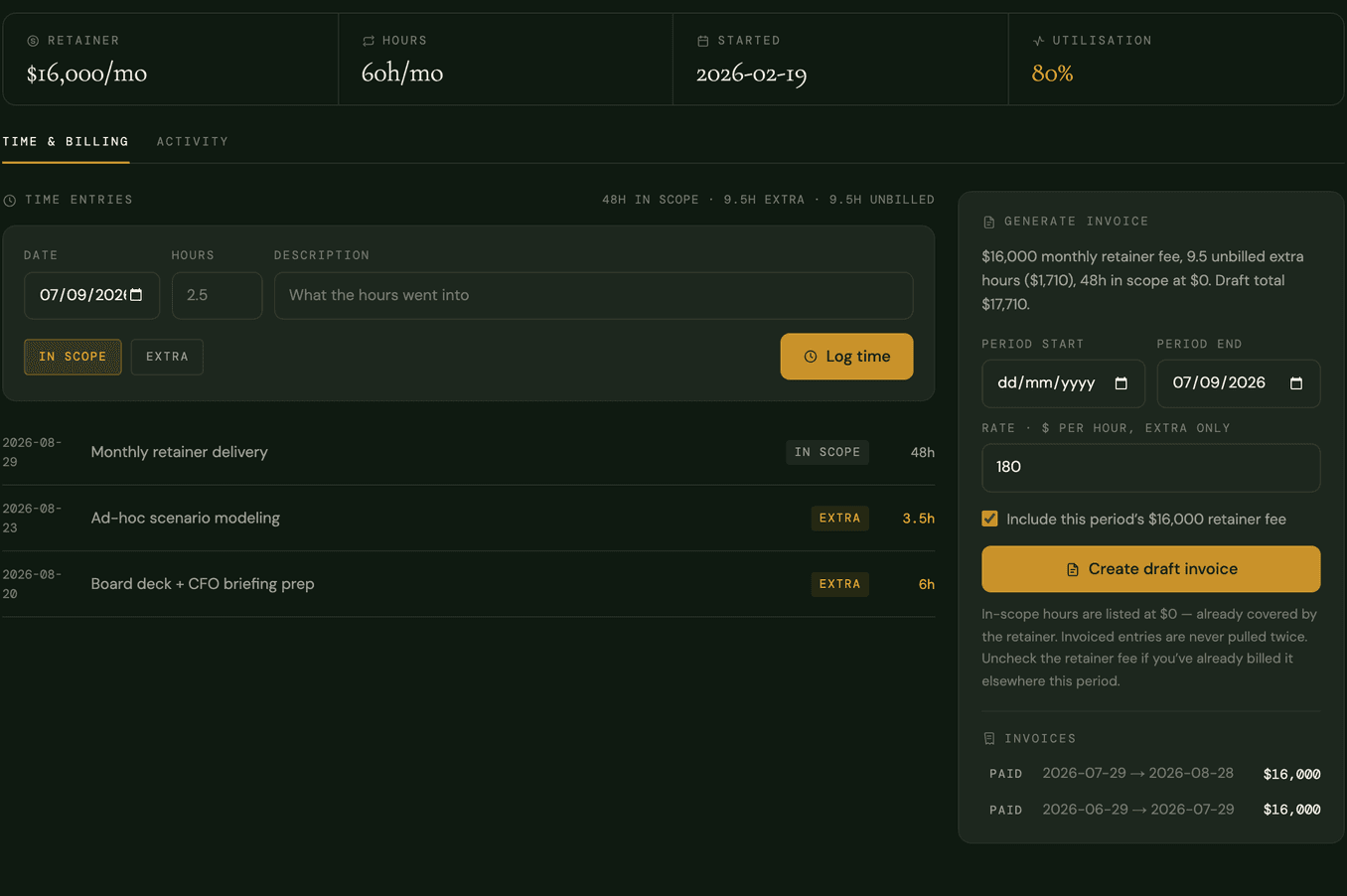The height and width of the screenshot is (896, 1347).
Task: Switch to the Activity tab
Action: (193, 142)
